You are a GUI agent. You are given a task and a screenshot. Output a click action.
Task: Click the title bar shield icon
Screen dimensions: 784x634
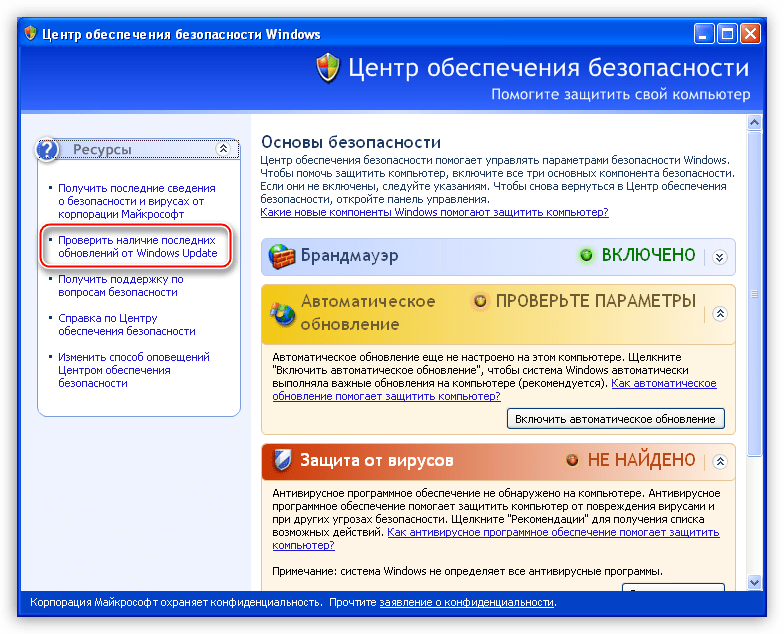(x=30, y=34)
